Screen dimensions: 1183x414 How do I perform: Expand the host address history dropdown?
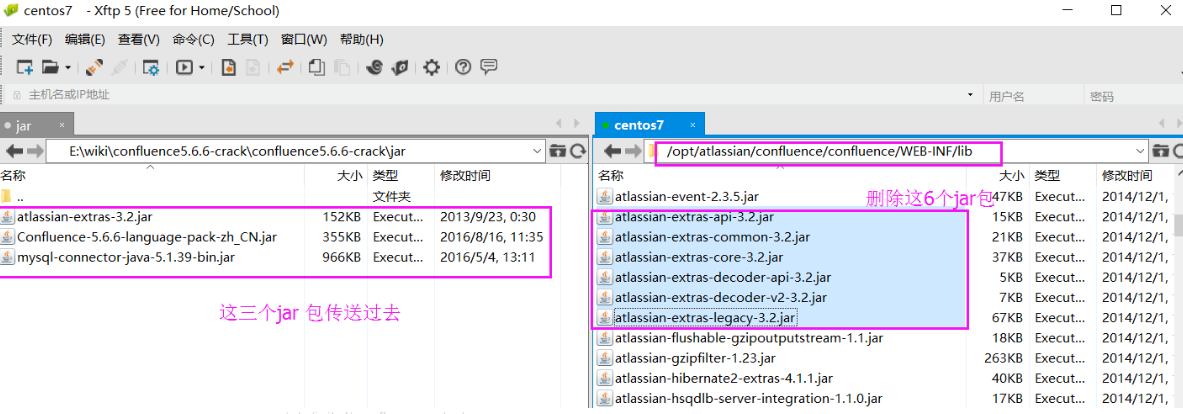click(x=970, y=96)
